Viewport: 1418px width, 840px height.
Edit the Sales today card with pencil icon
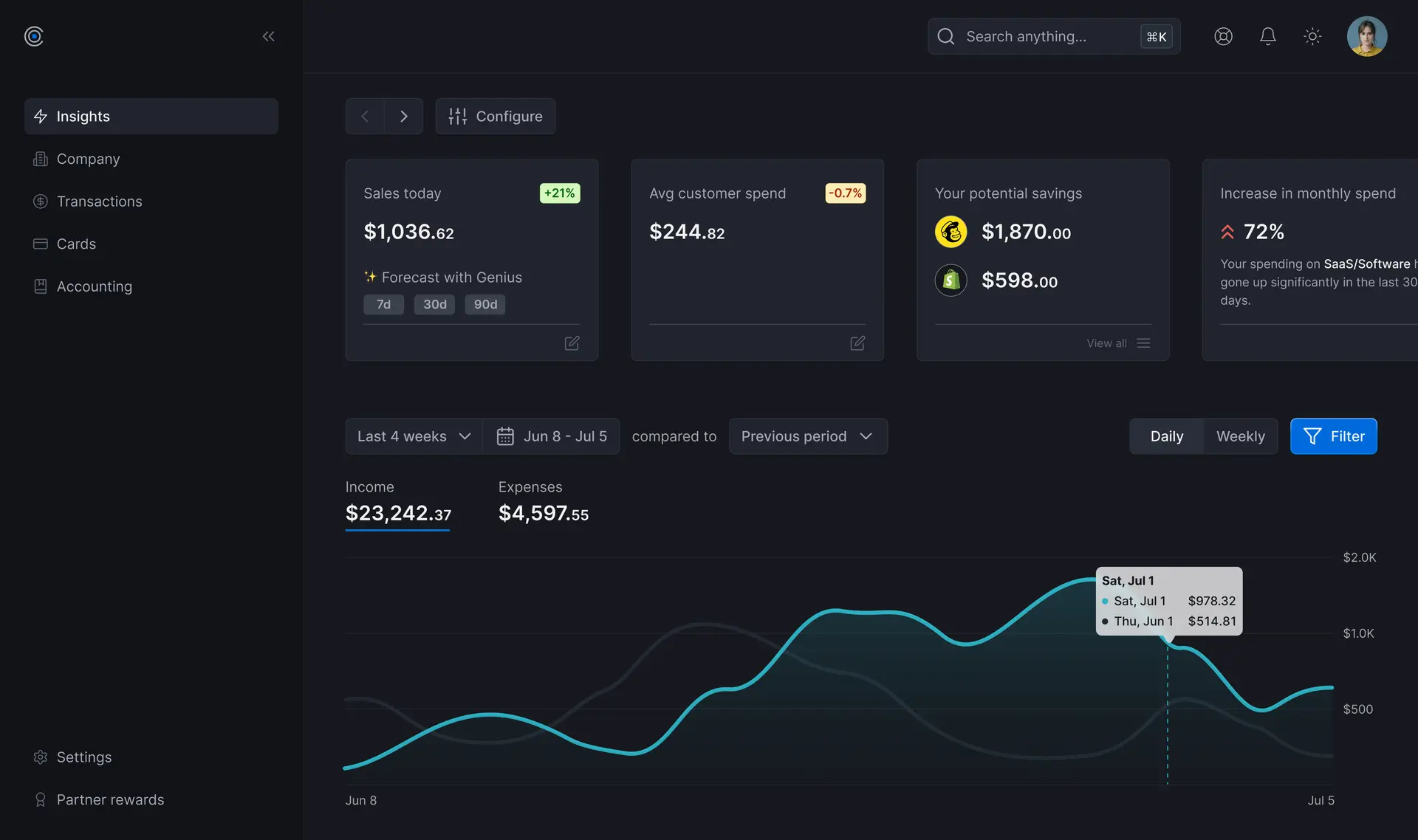[572, 343]
